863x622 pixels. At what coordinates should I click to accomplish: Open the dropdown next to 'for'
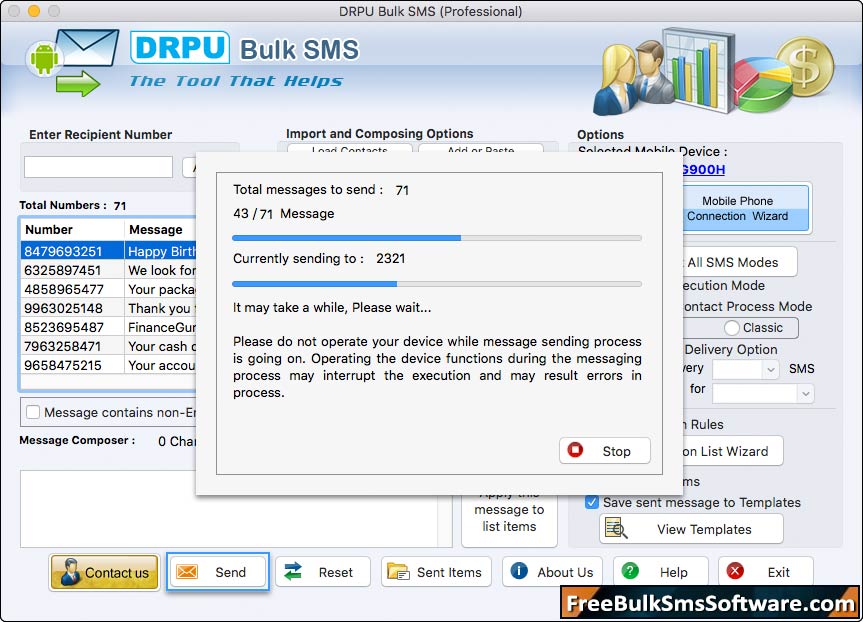click(763, 393)
